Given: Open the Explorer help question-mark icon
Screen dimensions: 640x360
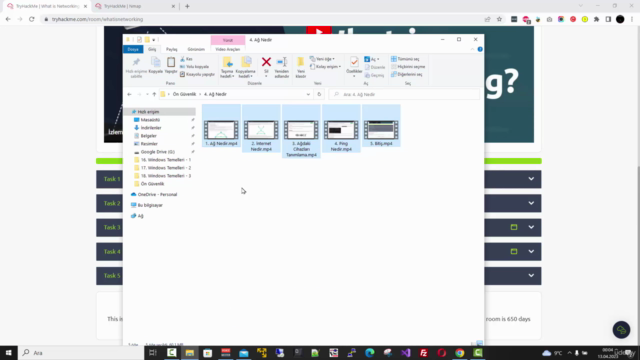Looking at the screenshot, I should pos(480,49).
